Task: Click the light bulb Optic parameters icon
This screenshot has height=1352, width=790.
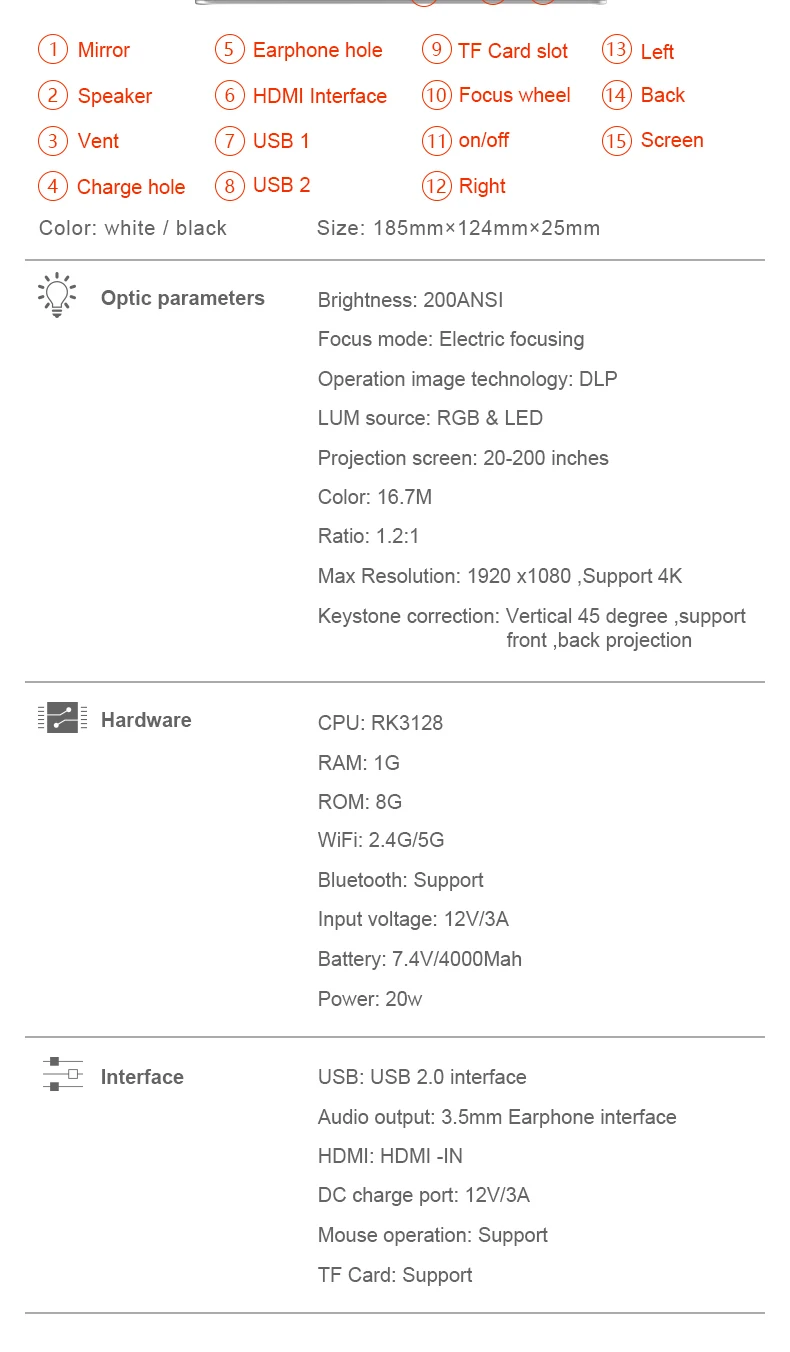Action: (x=57, y=294)
